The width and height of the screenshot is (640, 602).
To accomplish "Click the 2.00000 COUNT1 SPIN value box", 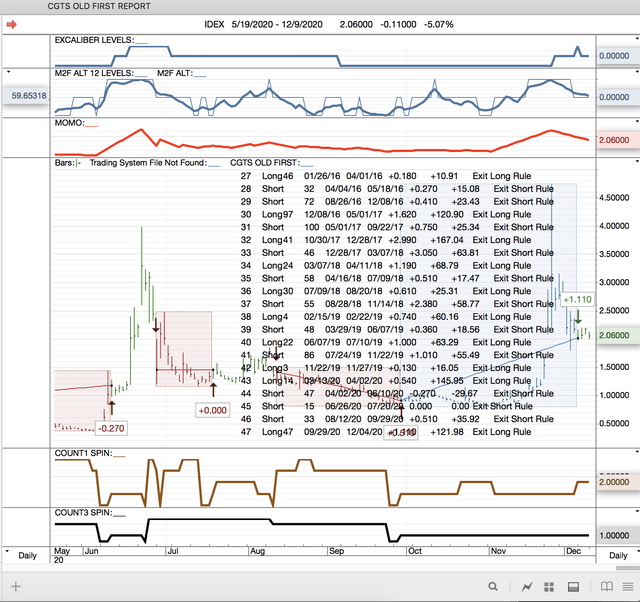I will click(618, 482).
